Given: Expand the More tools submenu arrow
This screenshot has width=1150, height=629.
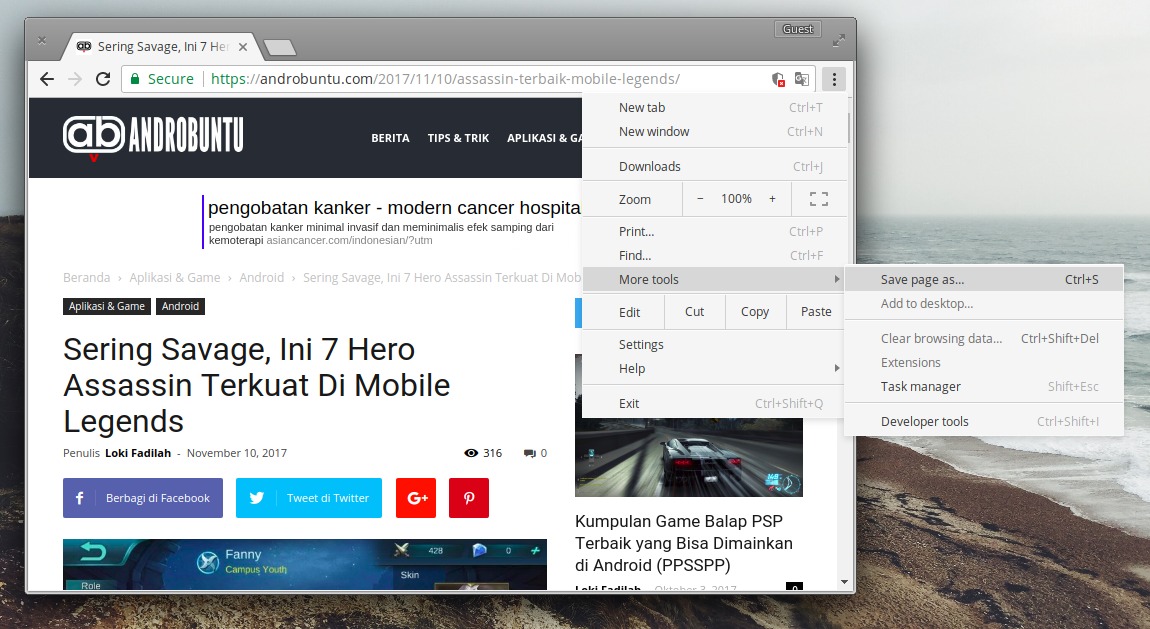Looking at the screenshot, I should [838, 279].
